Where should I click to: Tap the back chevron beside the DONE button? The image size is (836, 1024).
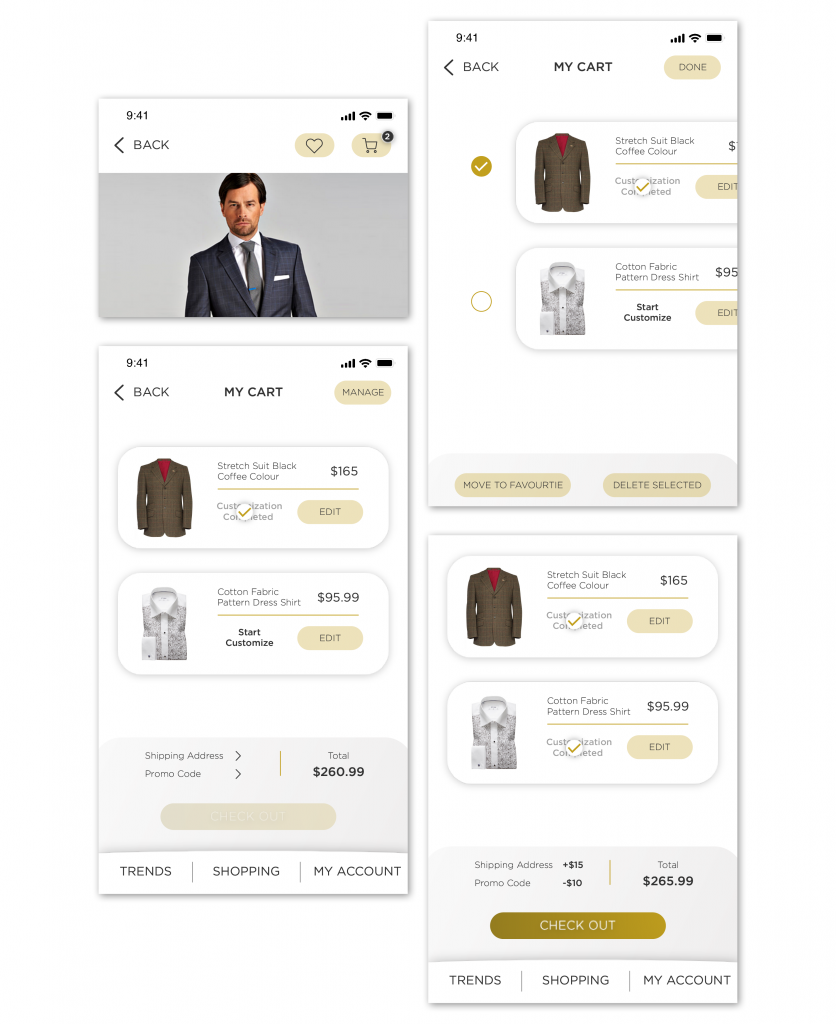pos(449,67)
